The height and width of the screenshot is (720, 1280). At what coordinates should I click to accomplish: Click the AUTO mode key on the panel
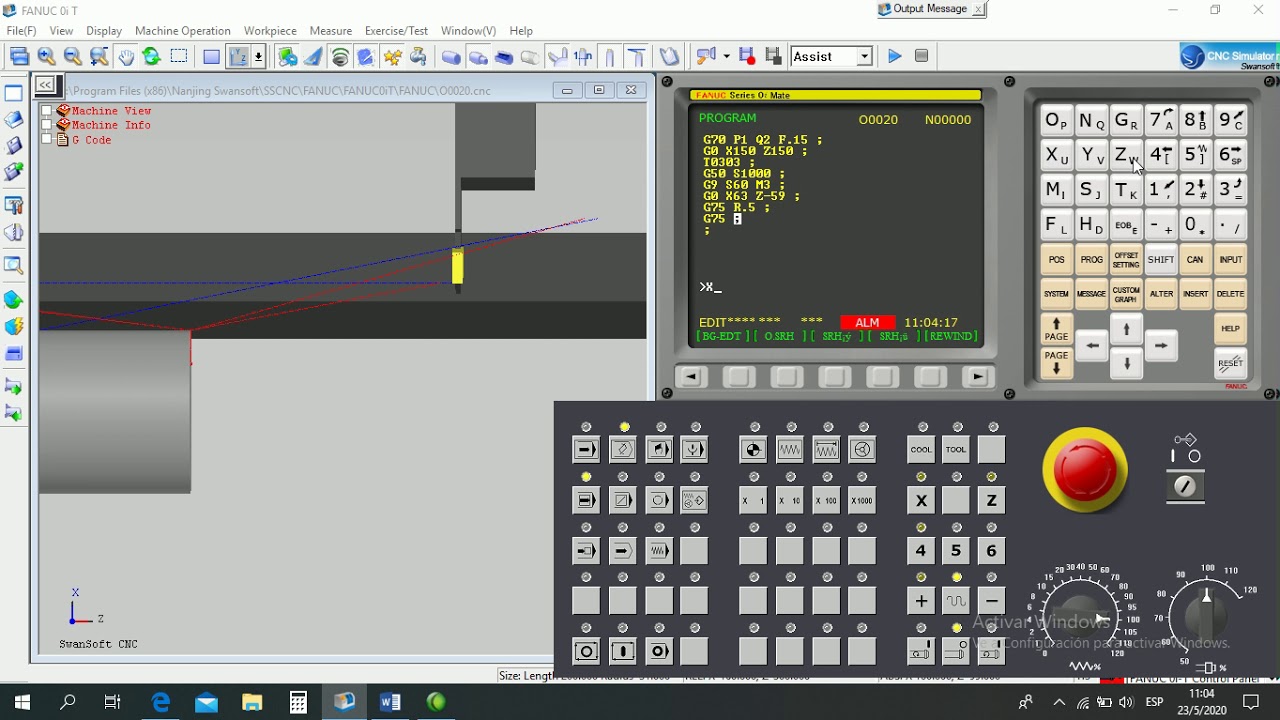[x=586, y=450]
